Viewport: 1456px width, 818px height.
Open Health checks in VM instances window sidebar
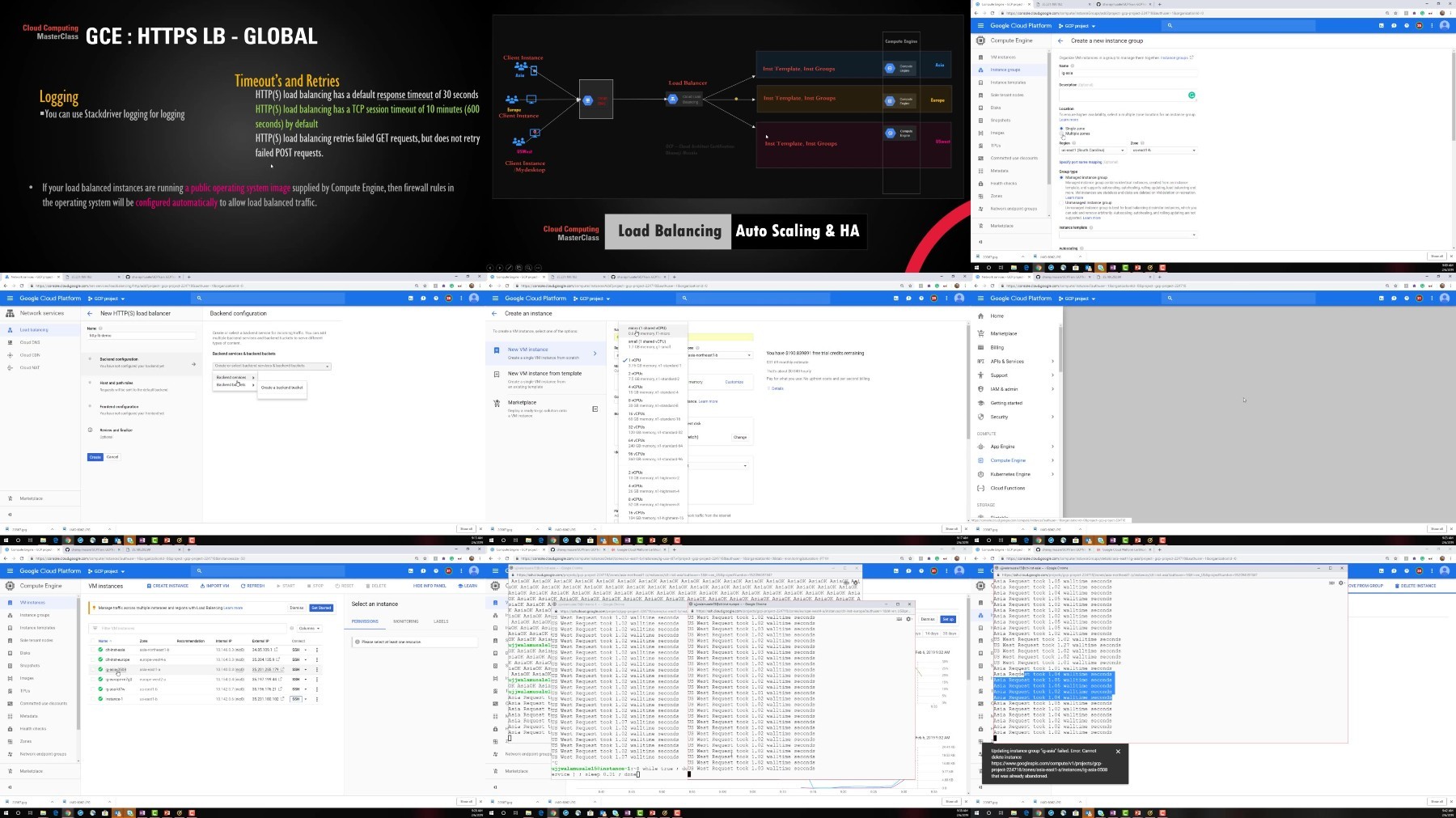pos(33,728)
